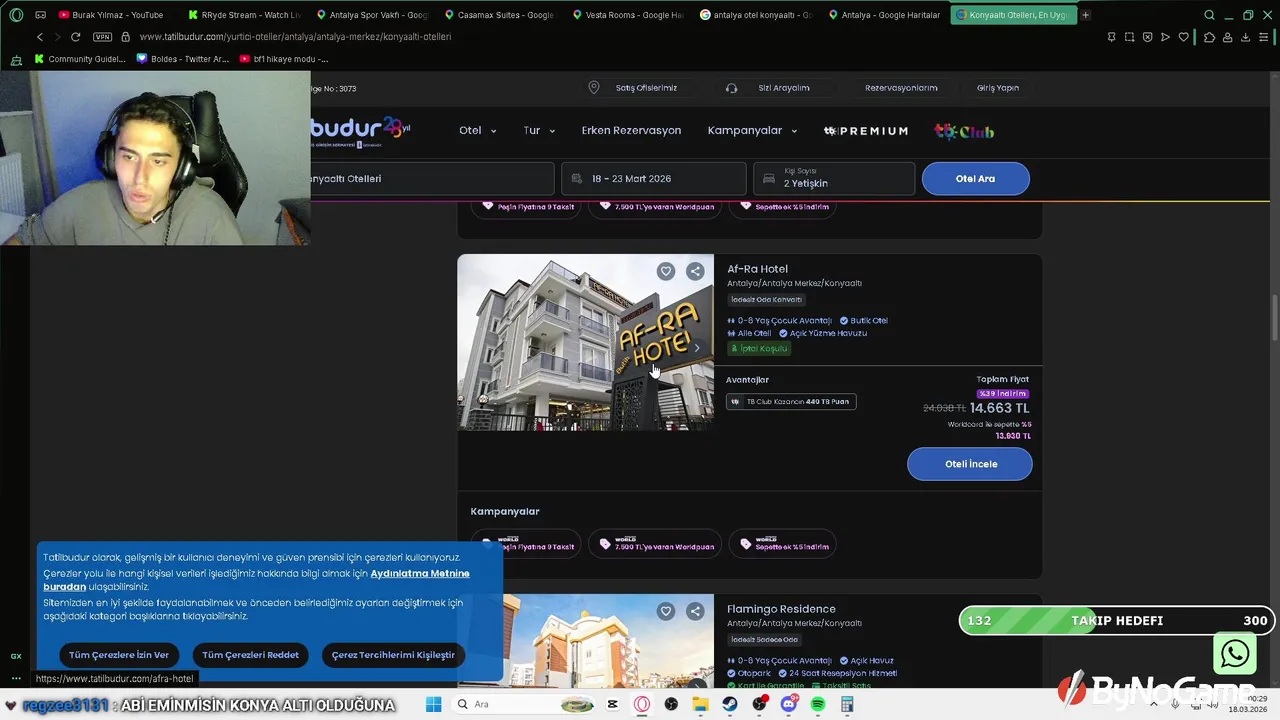Image resolution: width=1280 pixels, height=720 pixels.
Task: Click the page vertical scrollbar
Action: 1273,319
